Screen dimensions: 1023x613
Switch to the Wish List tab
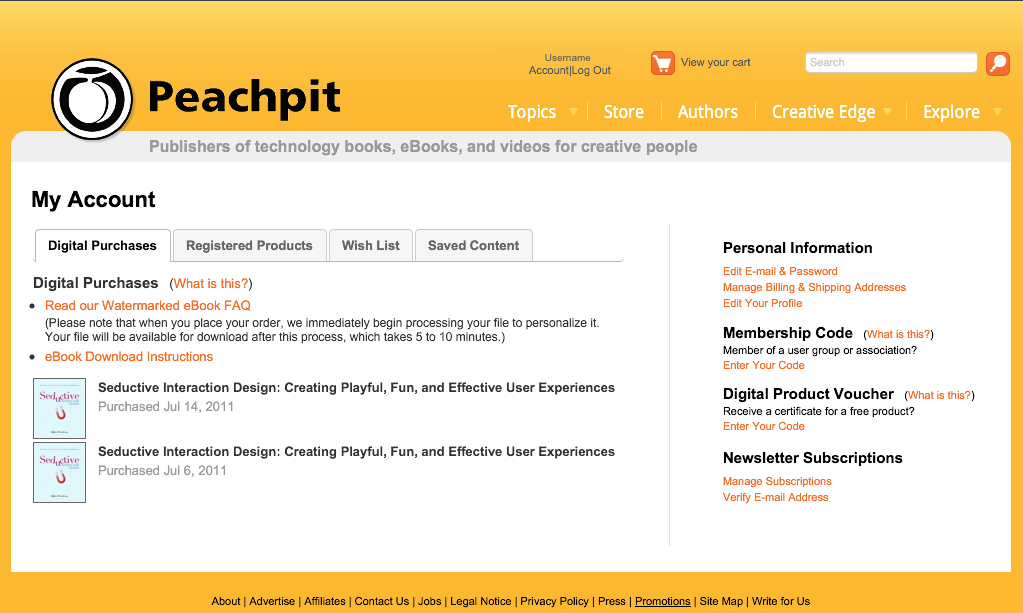coord(371,246)
